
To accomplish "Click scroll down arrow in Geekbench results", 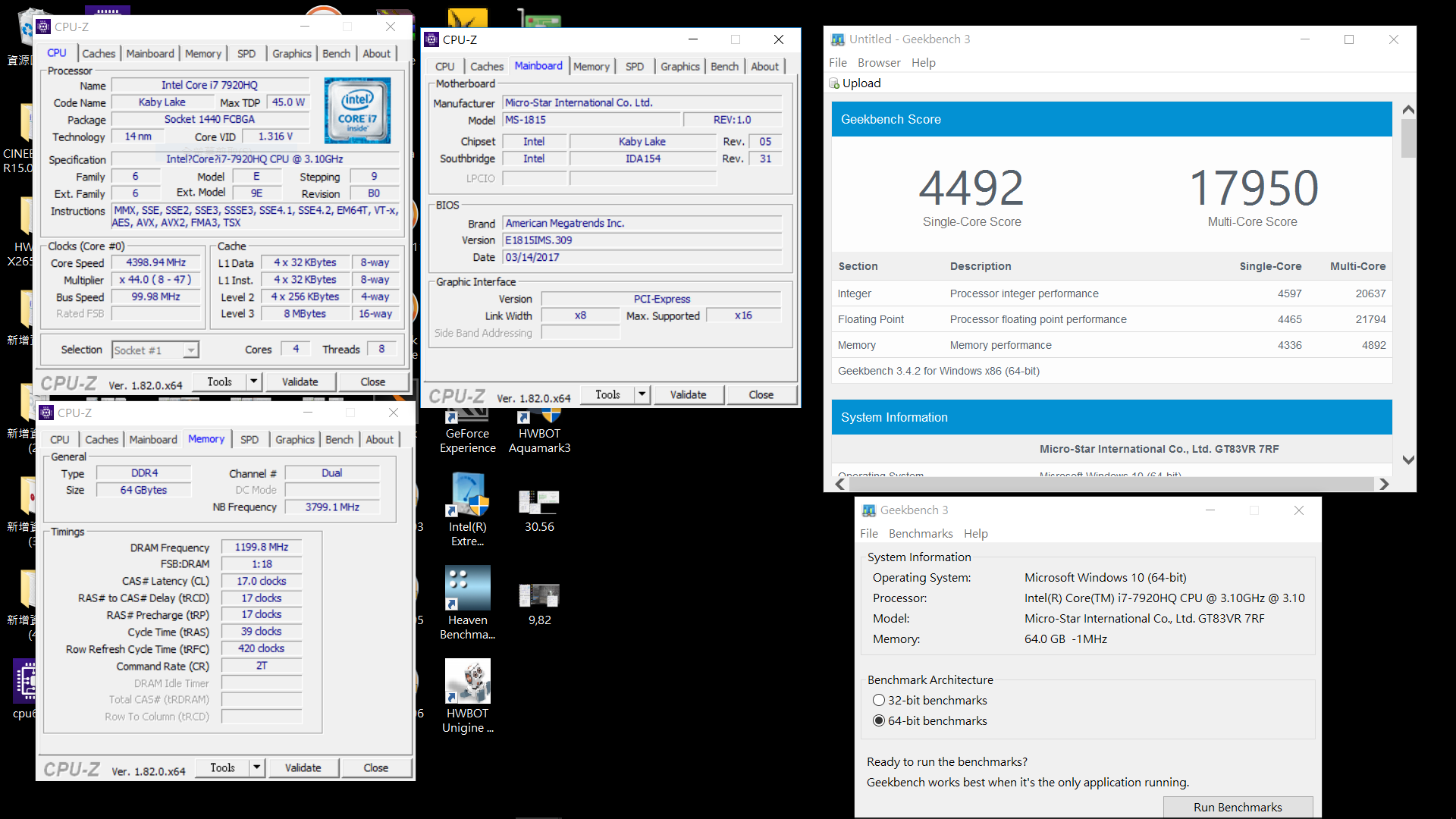I will pyautogui.click(x=1408, y=460).
